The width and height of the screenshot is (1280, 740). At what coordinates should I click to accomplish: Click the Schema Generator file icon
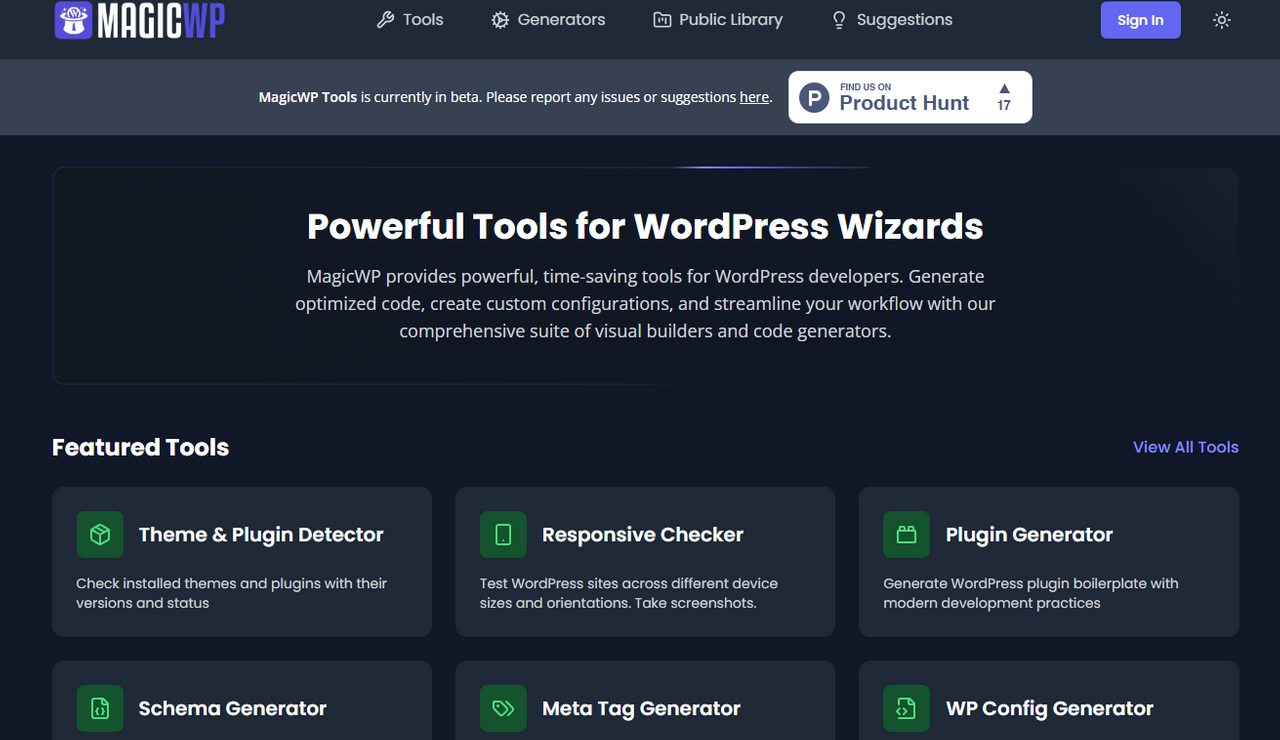point(100,708)
